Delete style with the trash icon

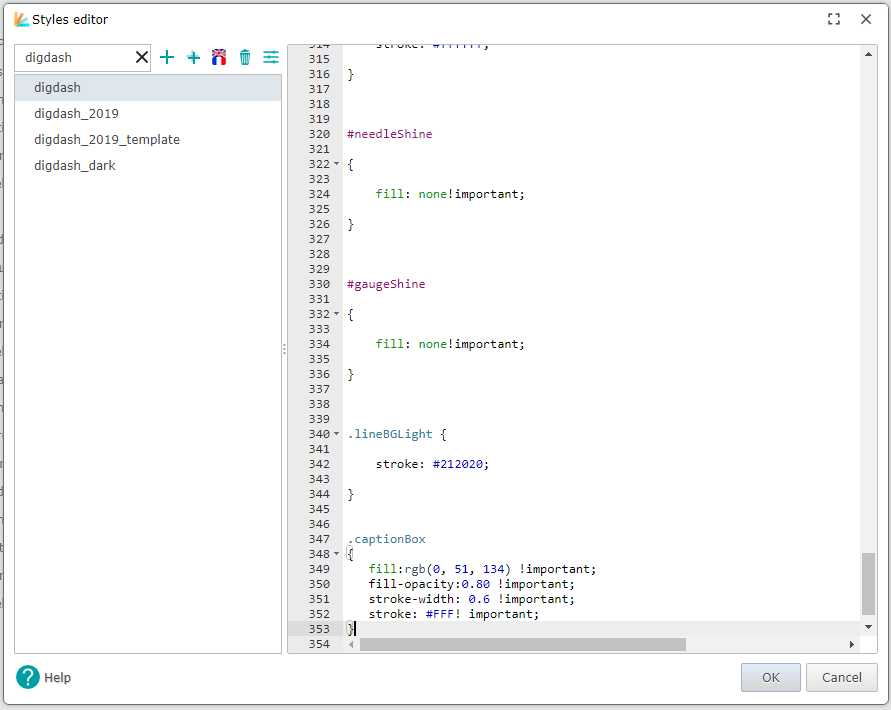pyautogui.click(x=245, y=57)
